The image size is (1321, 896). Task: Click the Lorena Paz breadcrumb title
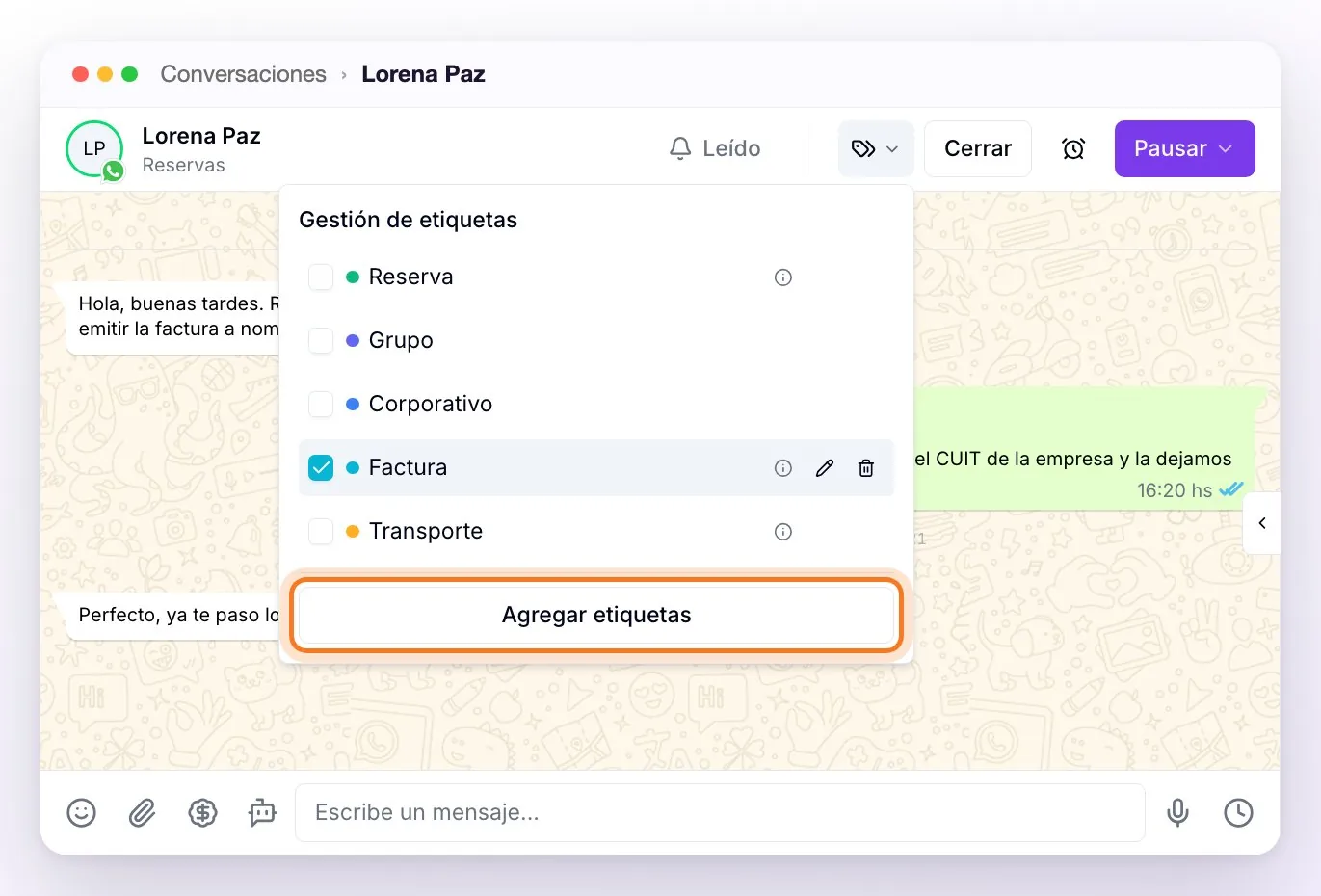coord(423,74)
